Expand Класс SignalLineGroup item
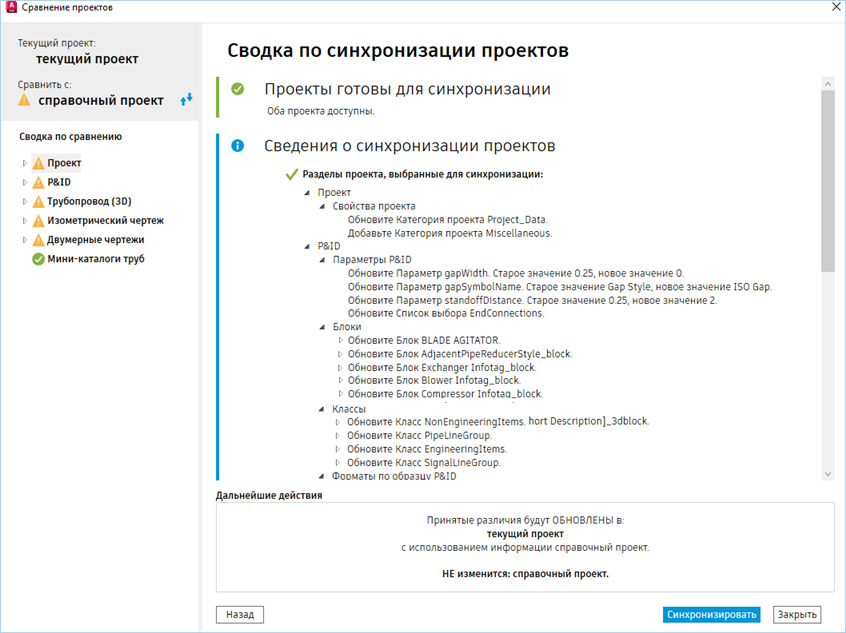Screen dimensions: 846x633 click(x=338, y=462)
